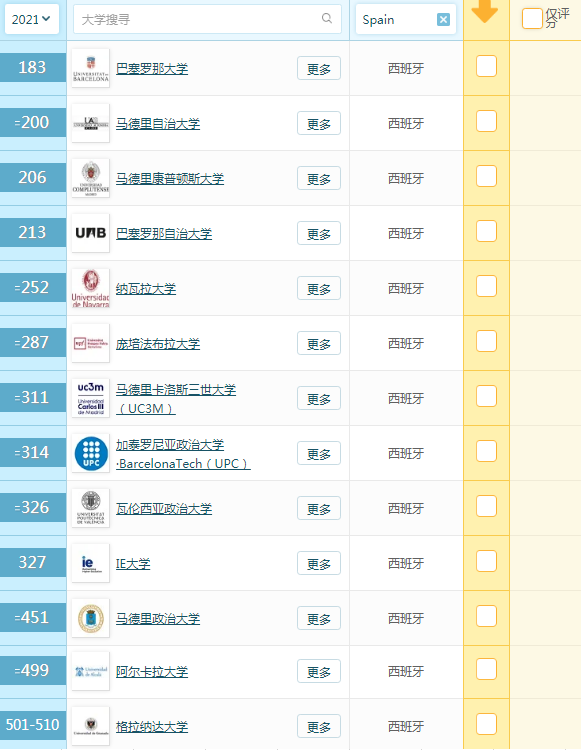
Task: Tick the checkbox for rank 183 row
Action: pyautogui.click(x=486, y=66)
